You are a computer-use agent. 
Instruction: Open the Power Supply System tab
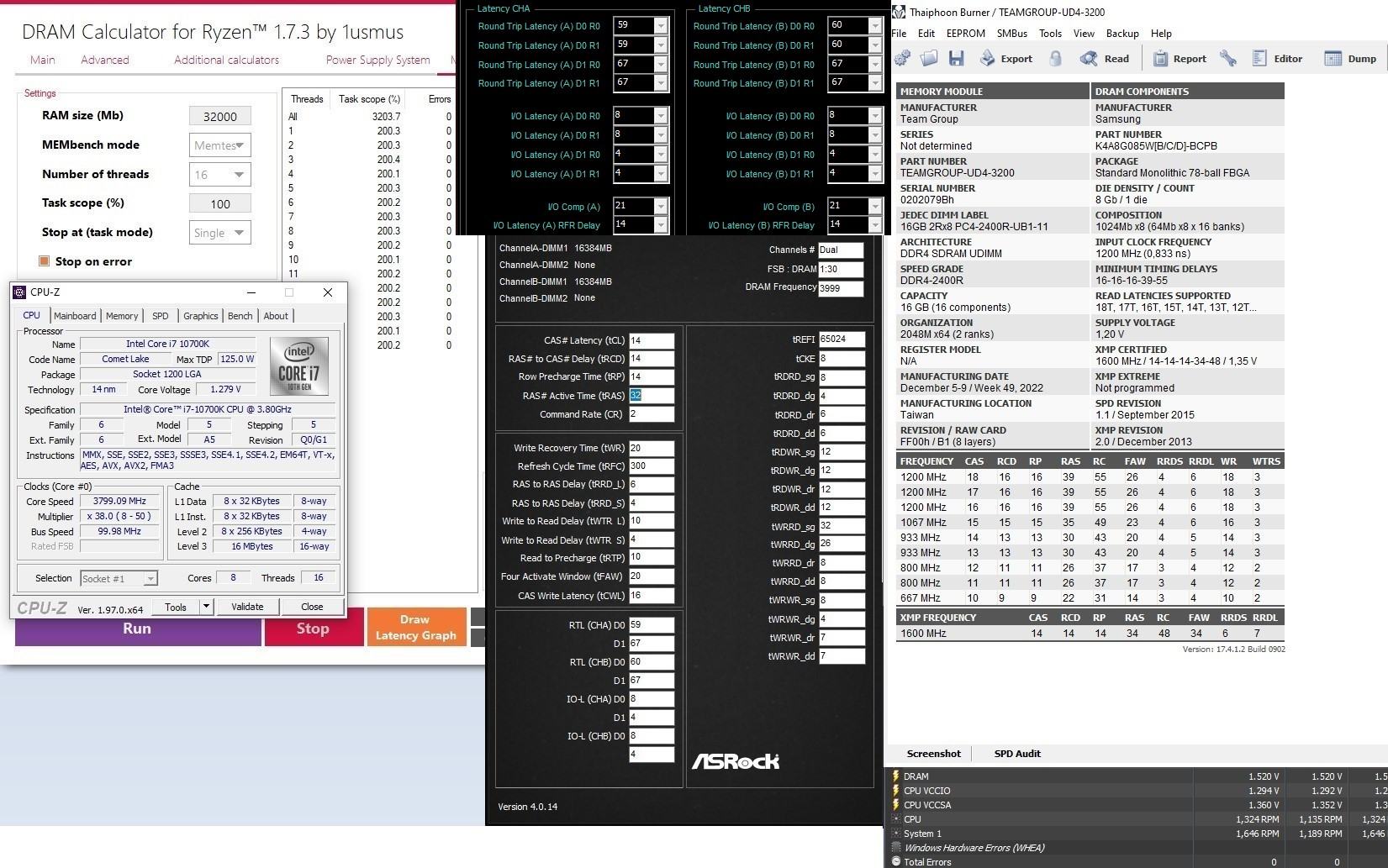[x=378, y=60]
